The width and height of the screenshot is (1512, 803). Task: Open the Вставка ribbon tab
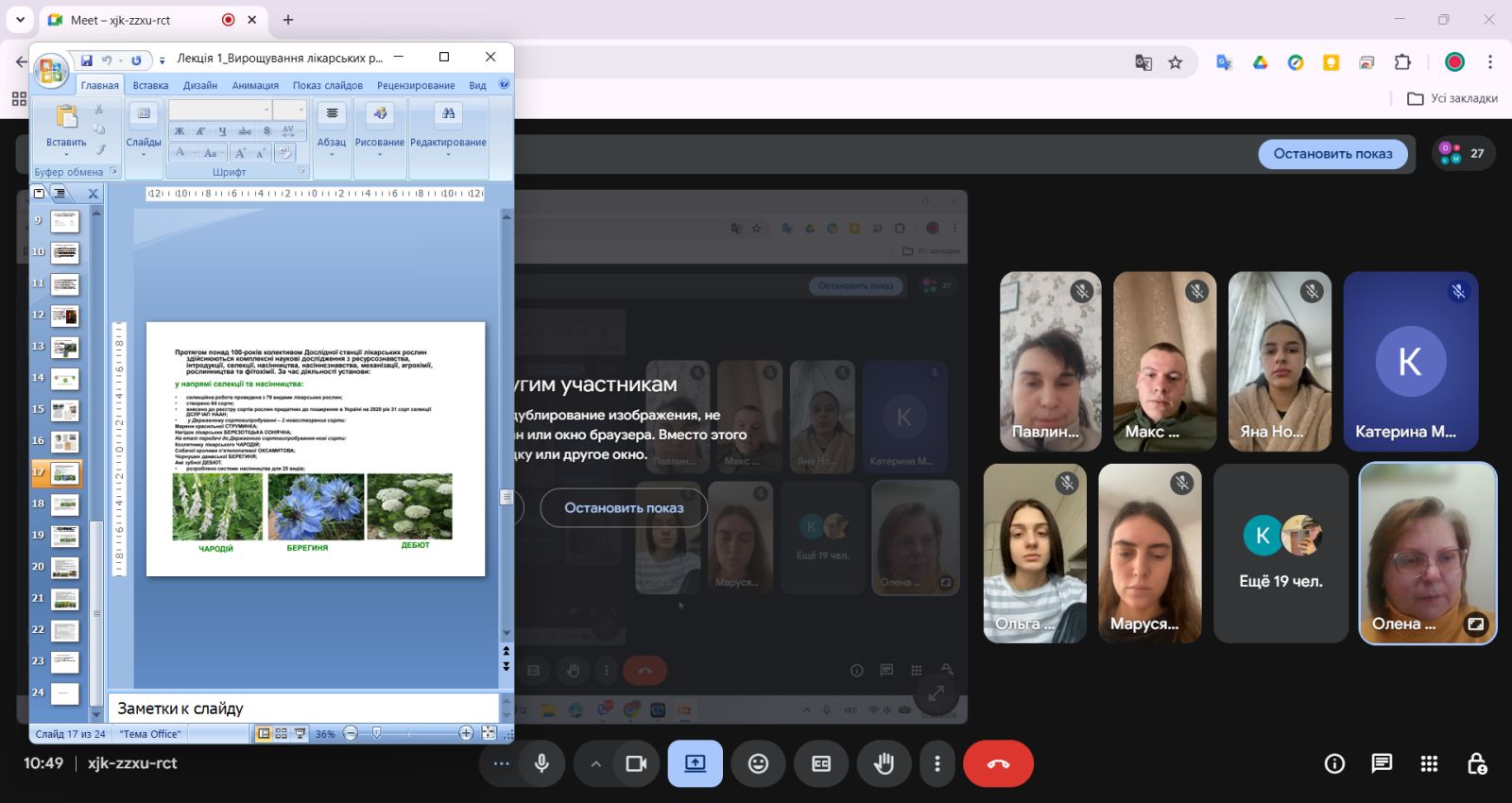click(150, 85)
